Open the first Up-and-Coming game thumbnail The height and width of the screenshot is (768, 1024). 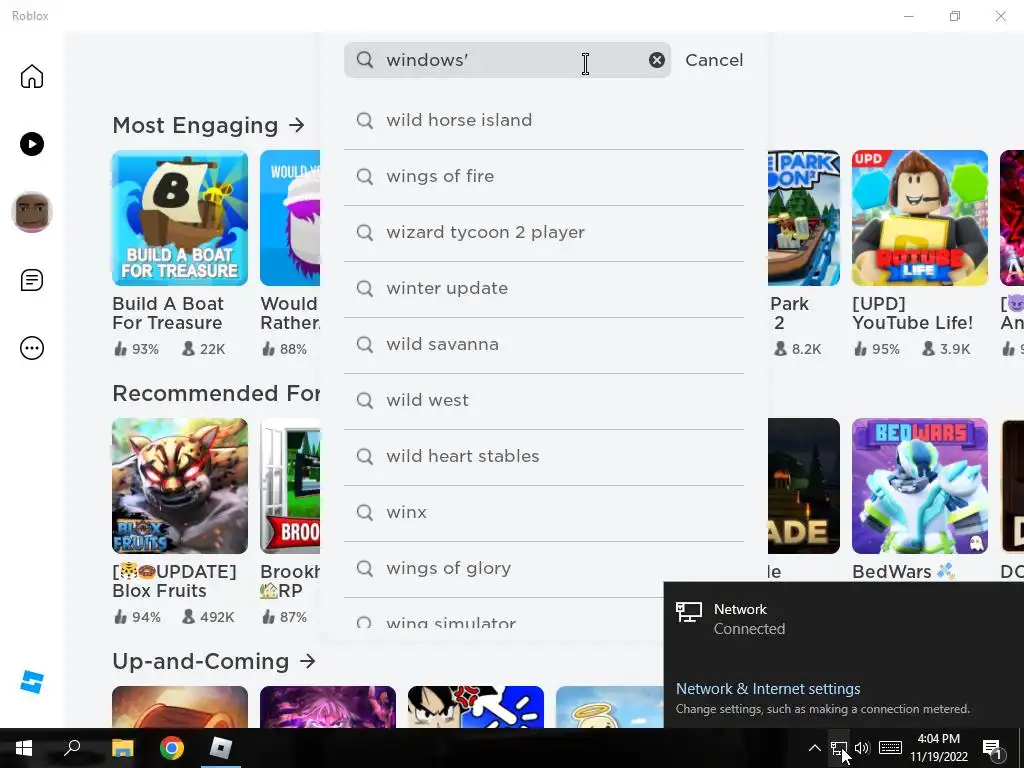coord(180,707)
